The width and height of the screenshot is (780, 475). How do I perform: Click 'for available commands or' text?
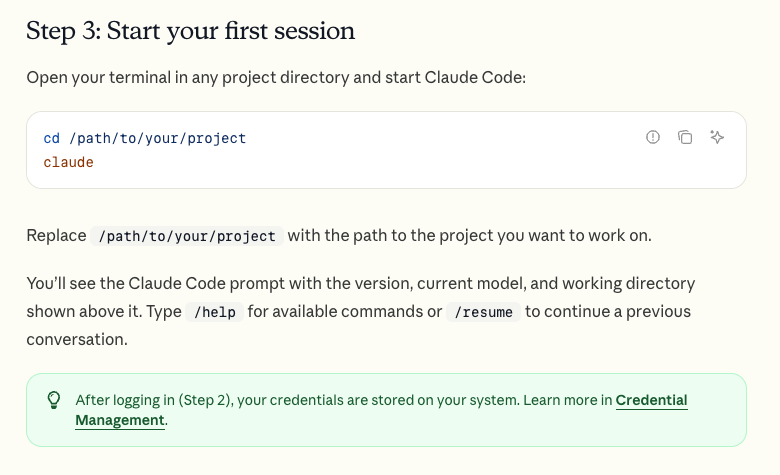tap(345, 312)
